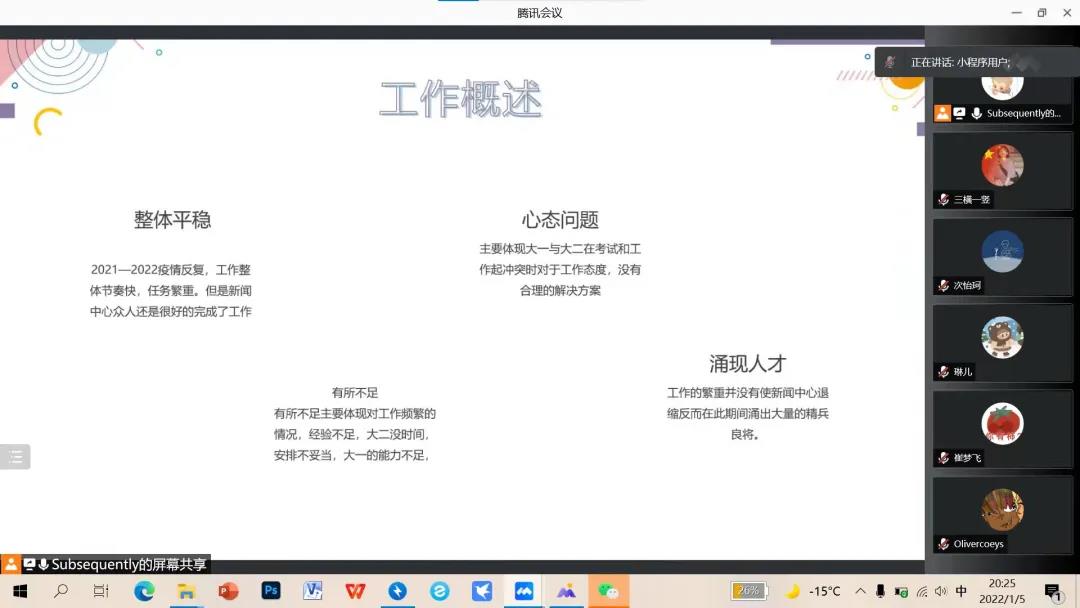The image size is (1080, 608).
Task: Open the notification center
Action: click(1052, 591)
